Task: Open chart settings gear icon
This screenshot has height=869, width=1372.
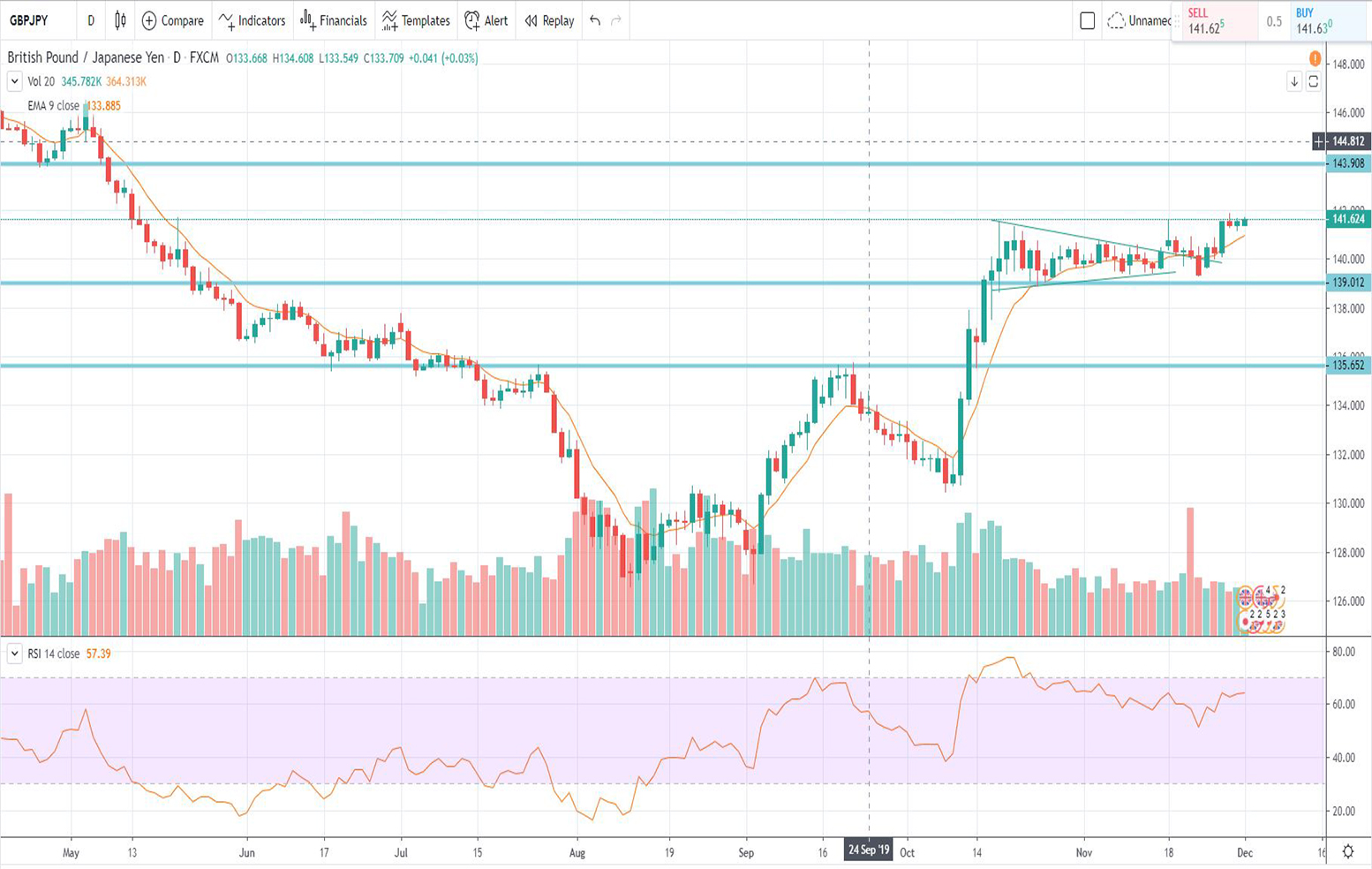Action: [x=1347, y=851]
